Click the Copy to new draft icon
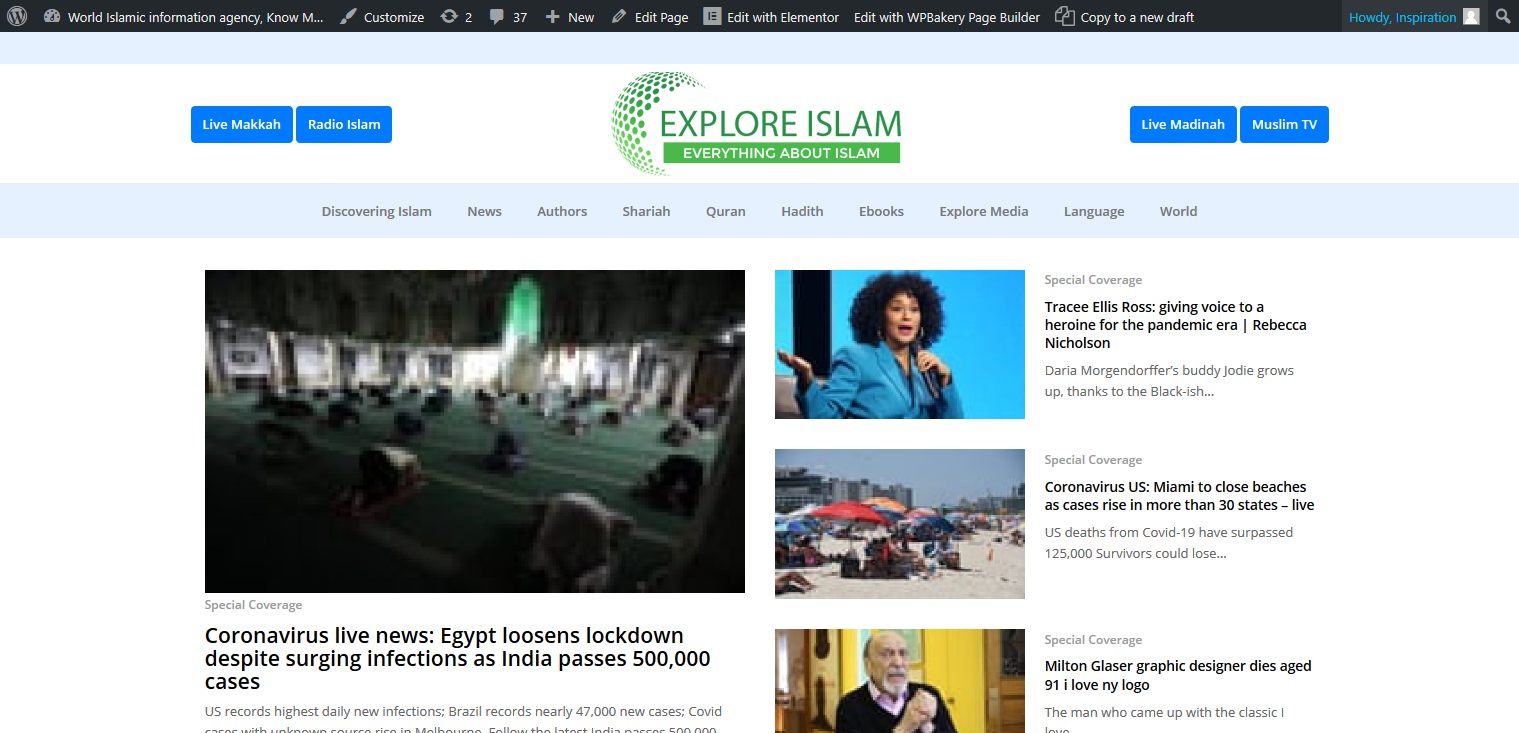Image resolution: width=1519 pixels, height=733 pixels. tap(1065, 16)
